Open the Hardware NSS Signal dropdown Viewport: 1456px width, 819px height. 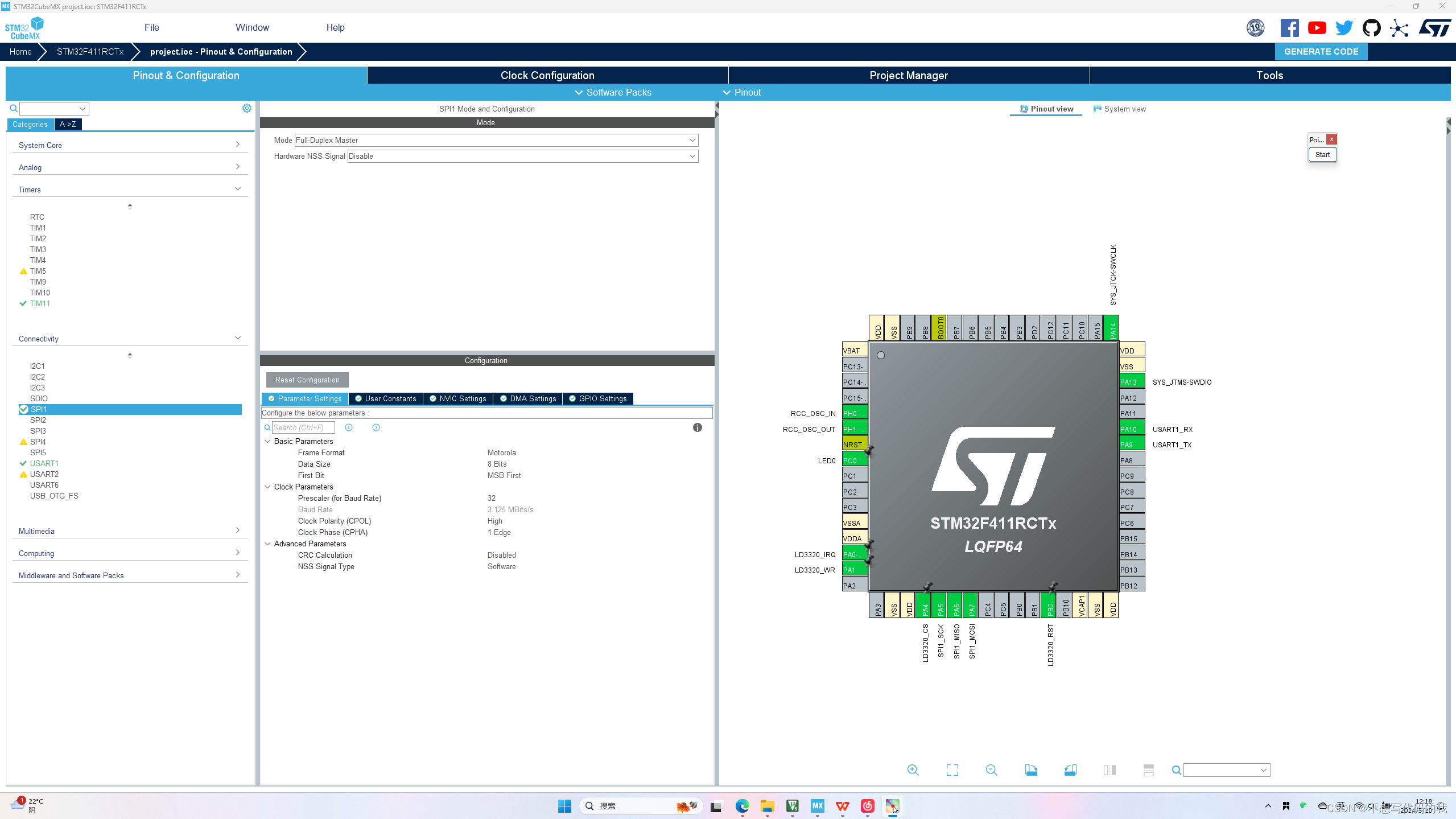click(x=522, y=156)
